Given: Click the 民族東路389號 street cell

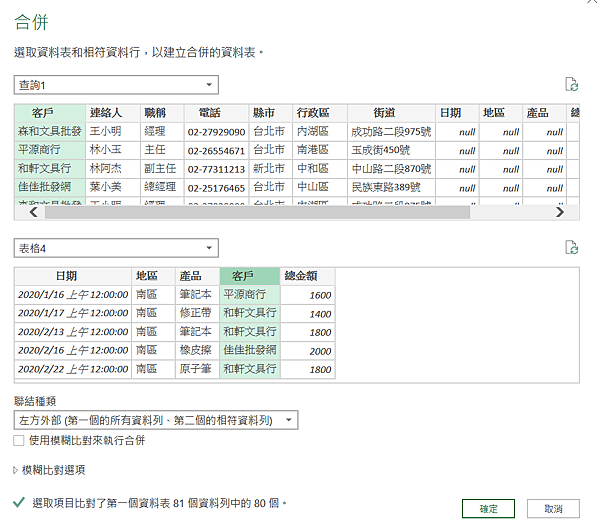Looking at the screenshot, I should pos(391,187).
